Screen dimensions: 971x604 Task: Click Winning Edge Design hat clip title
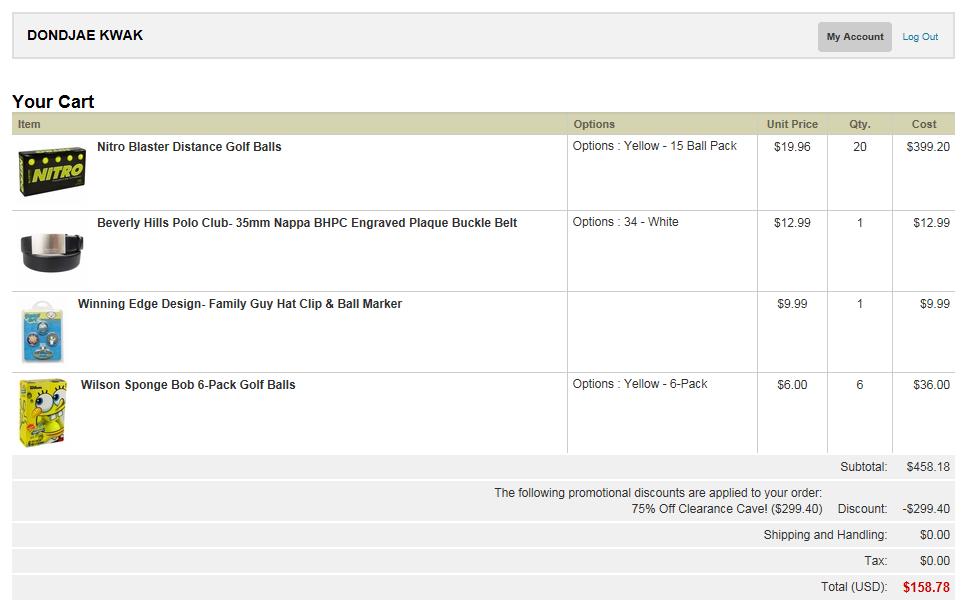[x=239, y=304]
